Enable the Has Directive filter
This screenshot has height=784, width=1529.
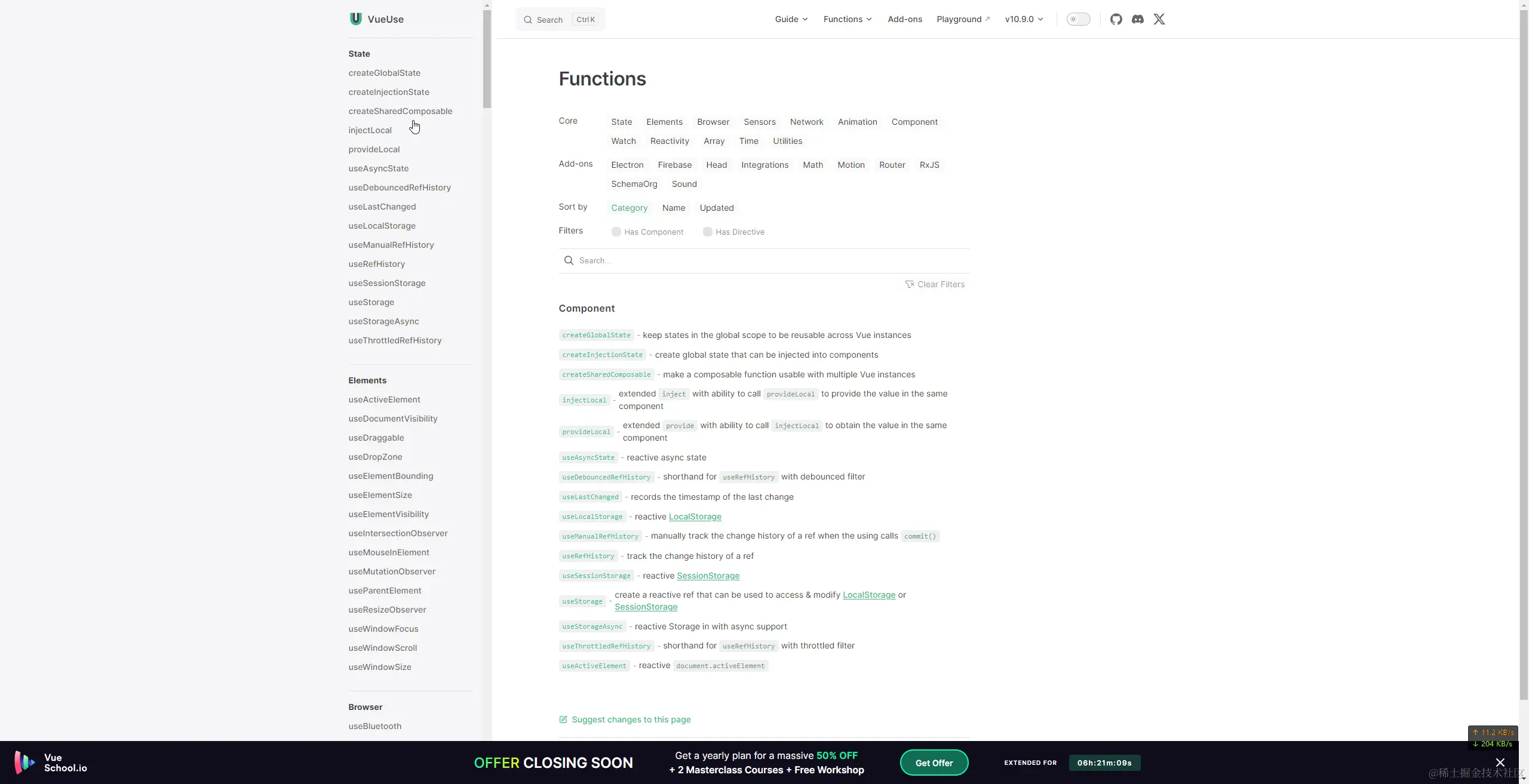click(708, 232)
